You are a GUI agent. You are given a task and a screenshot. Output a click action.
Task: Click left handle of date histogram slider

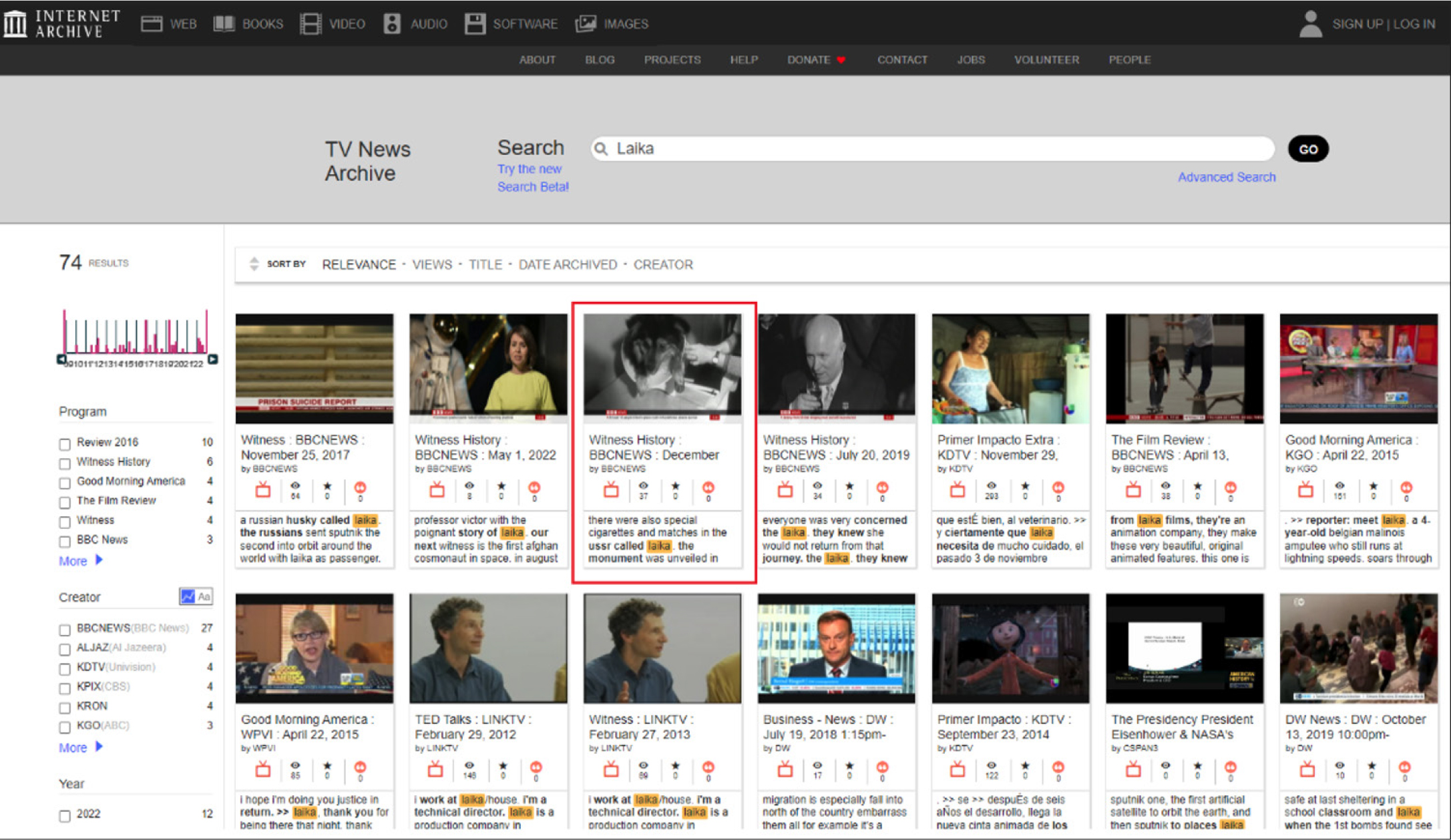[x=61, y=359]
